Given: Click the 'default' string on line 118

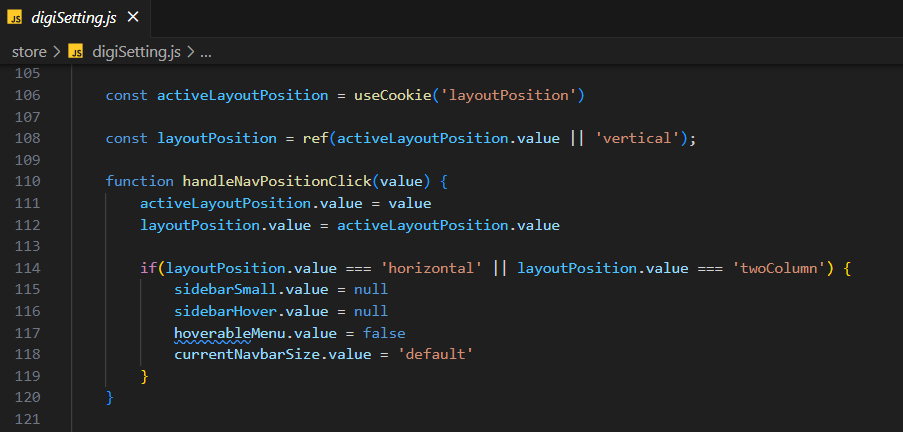Looking at the screenshot, I should [x=435, y=354].
